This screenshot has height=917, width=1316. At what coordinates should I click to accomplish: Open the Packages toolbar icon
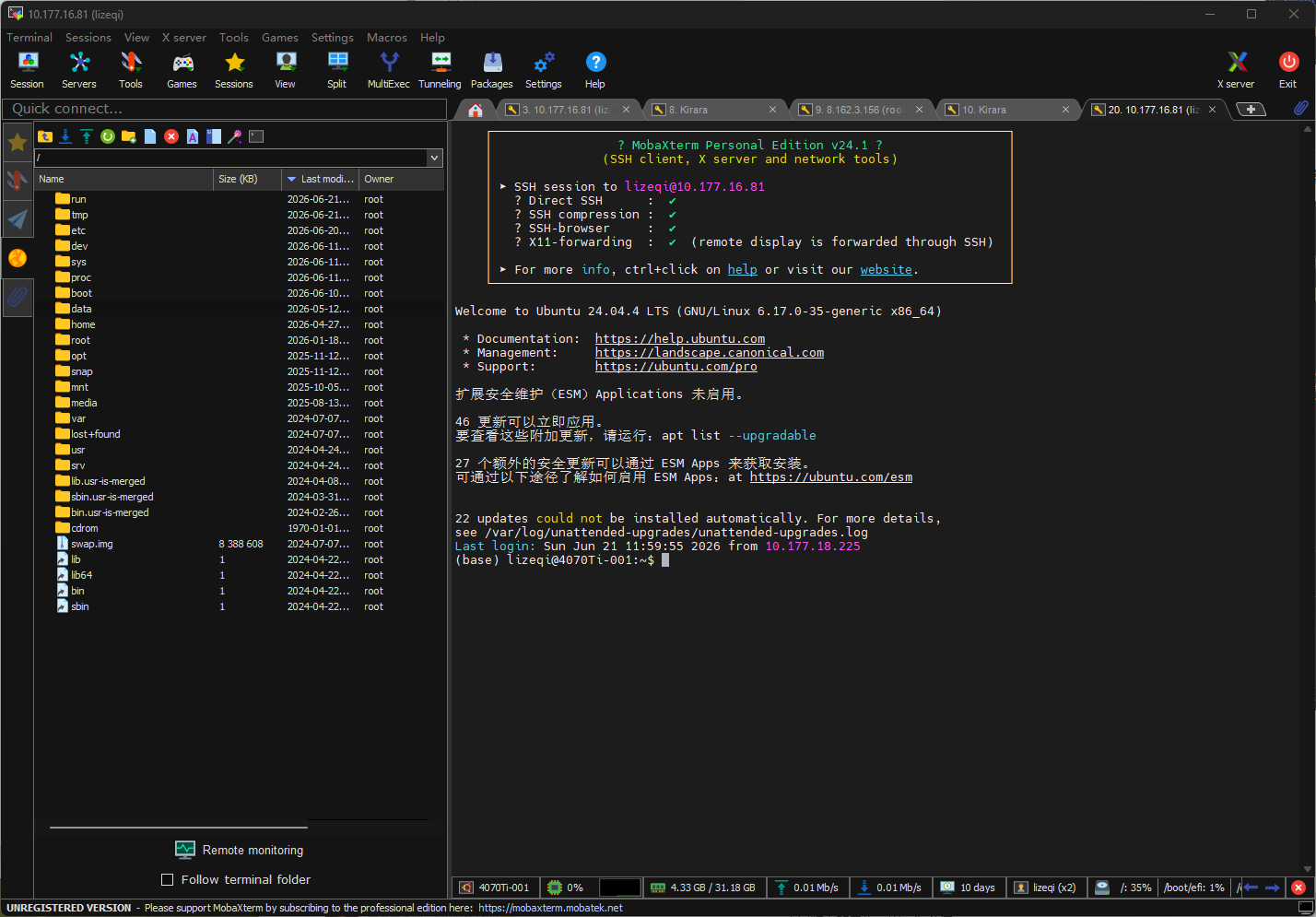point(492,70)
